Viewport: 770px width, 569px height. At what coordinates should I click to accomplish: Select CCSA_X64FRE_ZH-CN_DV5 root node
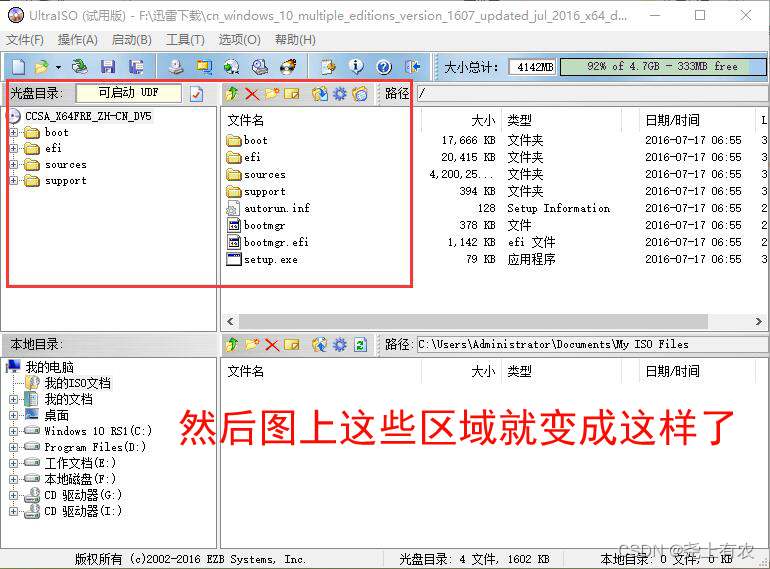tap(88, 116)
